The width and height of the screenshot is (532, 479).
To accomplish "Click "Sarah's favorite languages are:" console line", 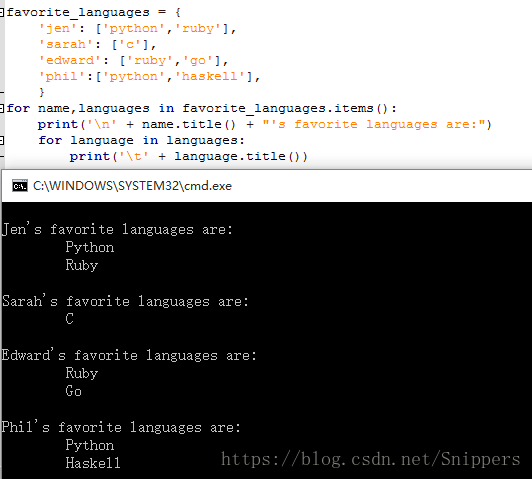I will 126,301.
